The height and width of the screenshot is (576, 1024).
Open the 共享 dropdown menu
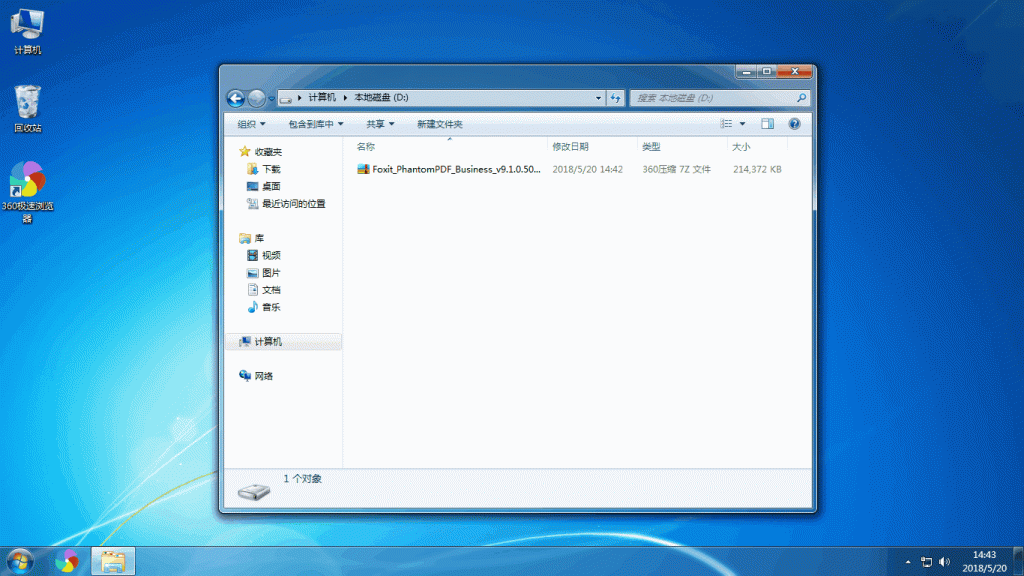pos(380,124)
